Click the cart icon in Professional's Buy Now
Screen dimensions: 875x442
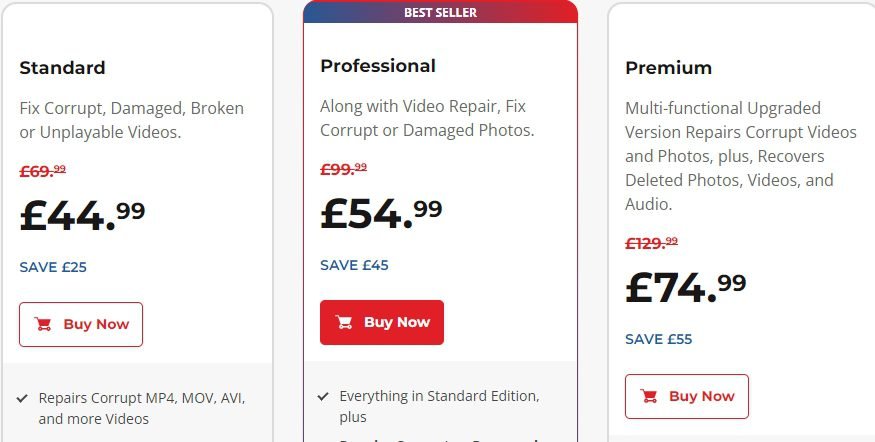tap(344, 322)
